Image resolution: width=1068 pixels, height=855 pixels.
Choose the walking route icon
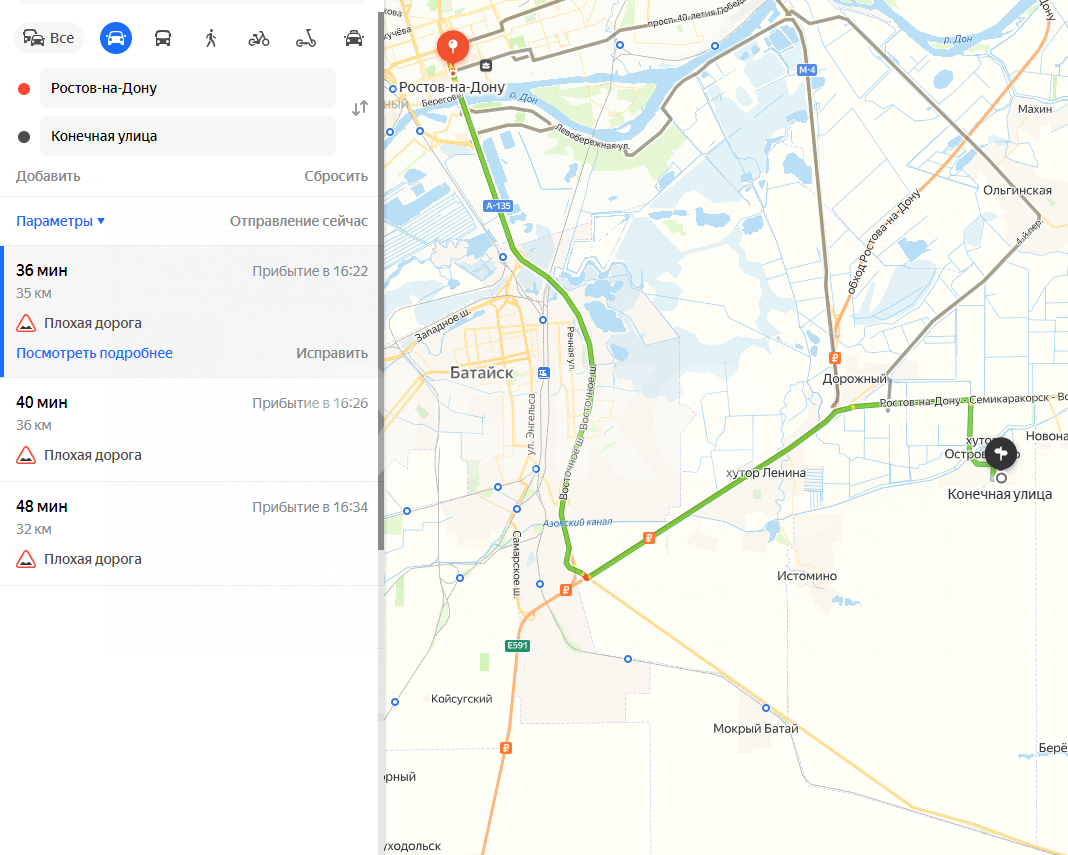(210, 38)
